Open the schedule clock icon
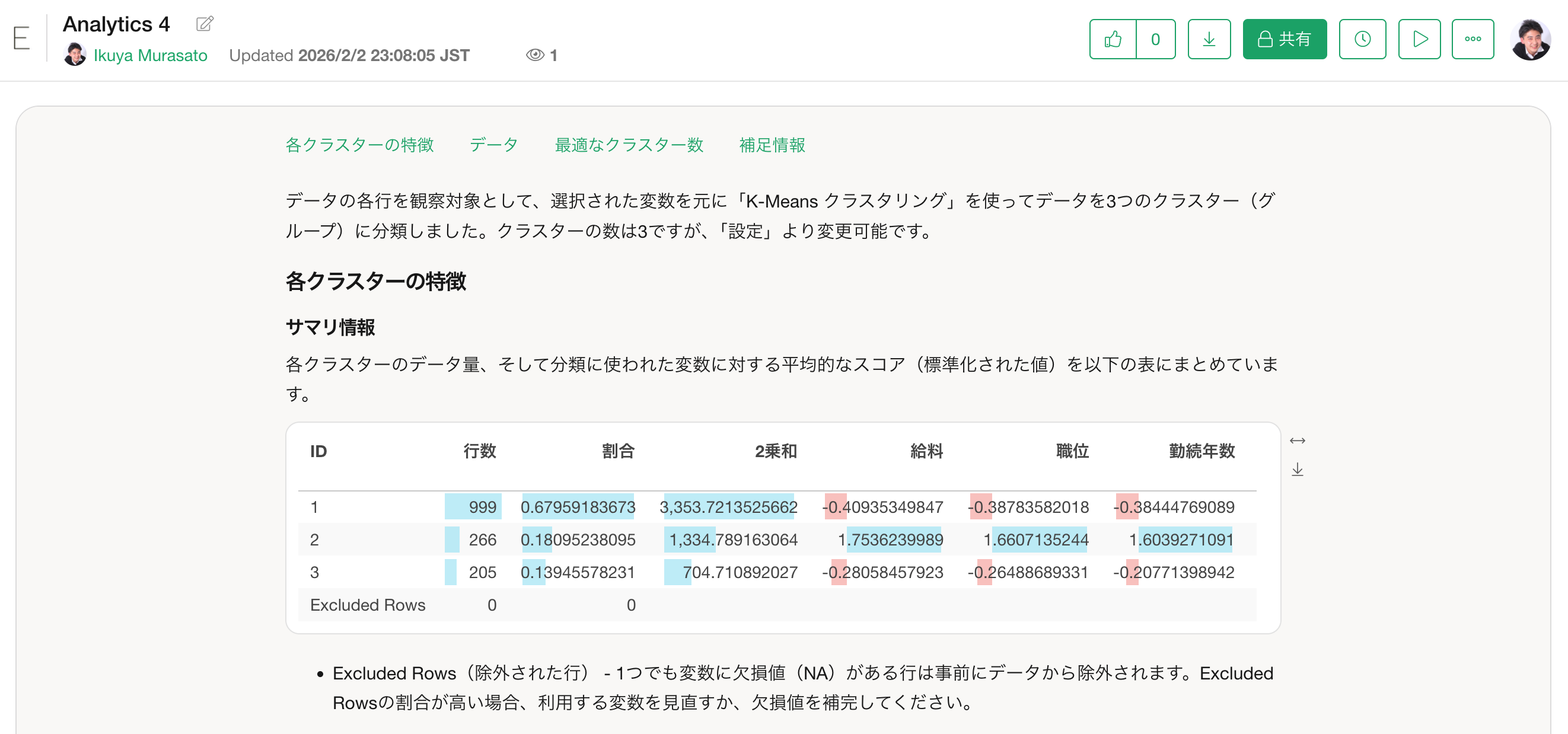Image resolution: width=1568 pixels, height=734 pixels. pos(1362,40)
